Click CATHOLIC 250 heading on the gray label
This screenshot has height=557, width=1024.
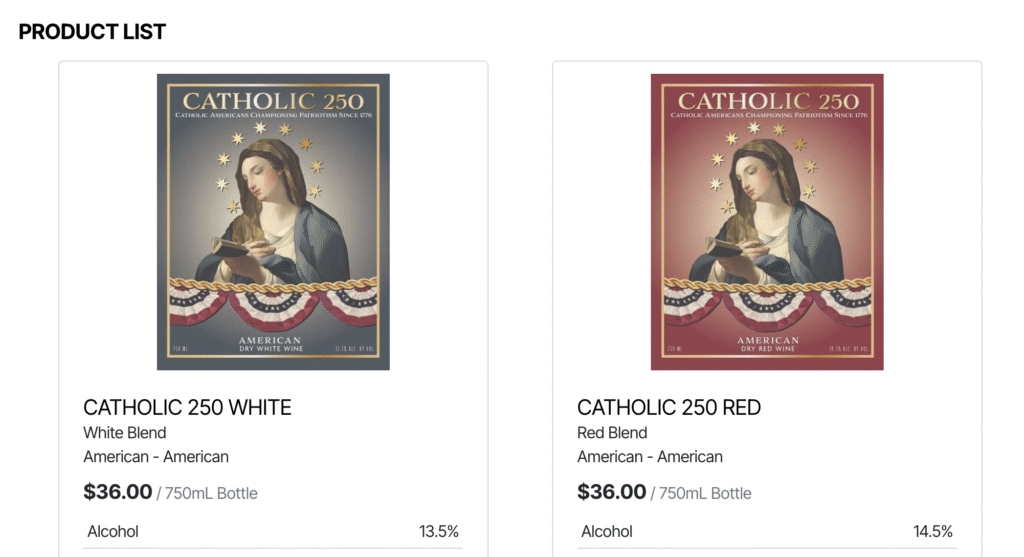coord(273,101)
